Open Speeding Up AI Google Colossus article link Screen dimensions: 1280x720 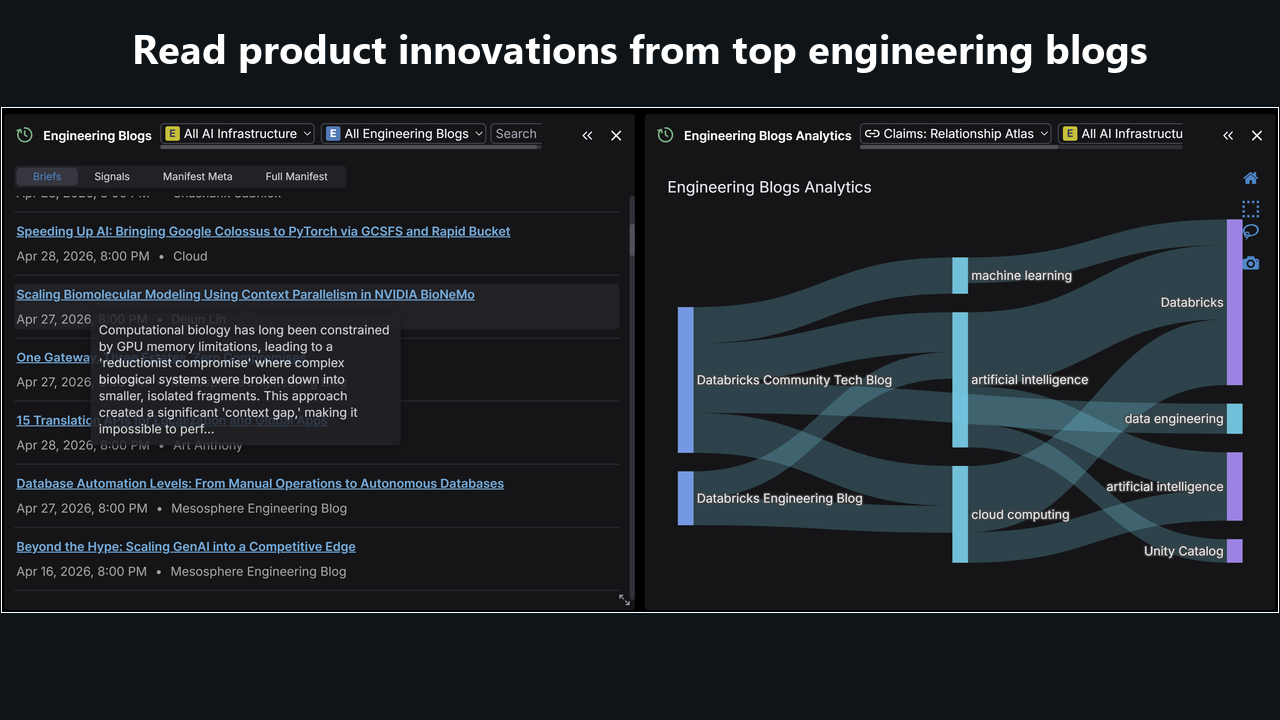[x=263, y=231]
